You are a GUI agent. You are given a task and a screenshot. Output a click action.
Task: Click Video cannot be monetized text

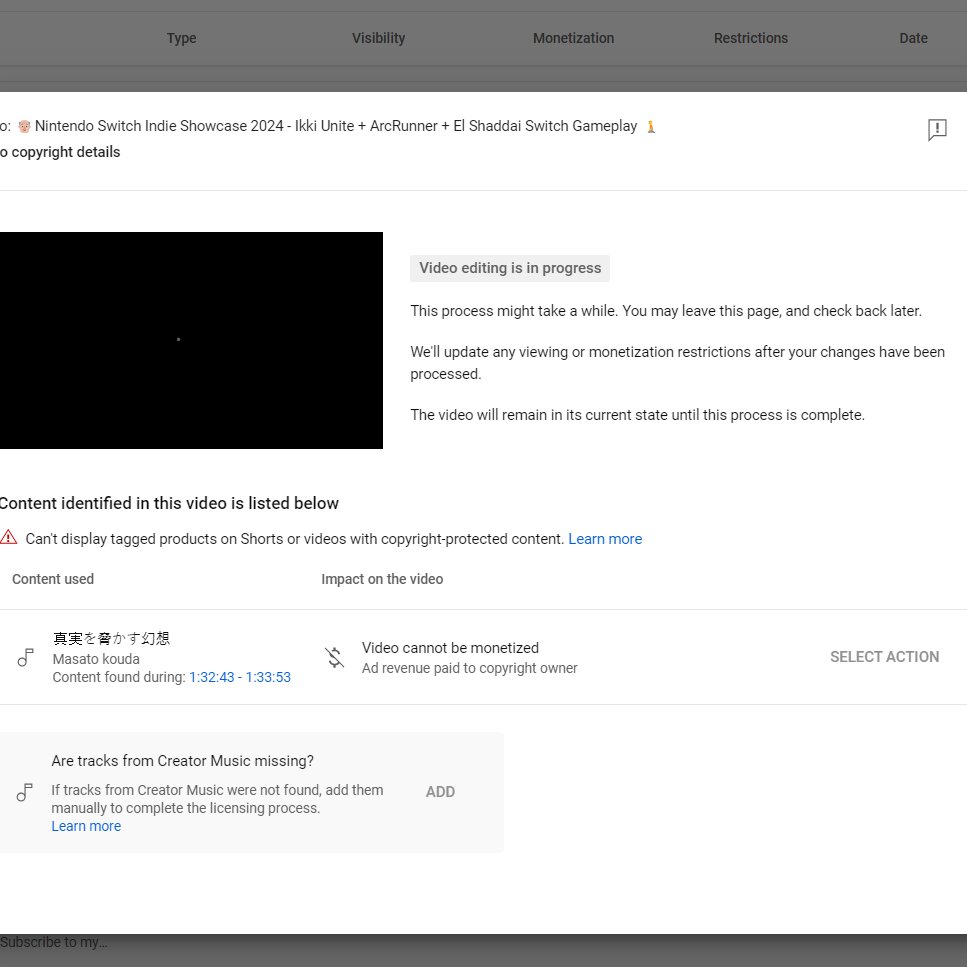(450, 648)
